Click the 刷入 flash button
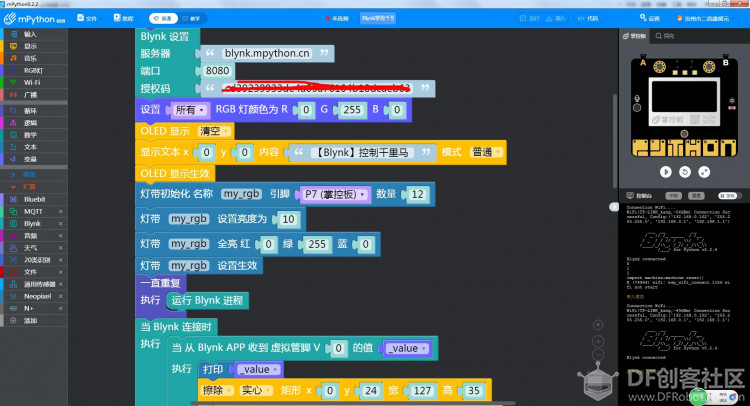The width and height of the screenshot is (750, 406). (x=556, y=18)
